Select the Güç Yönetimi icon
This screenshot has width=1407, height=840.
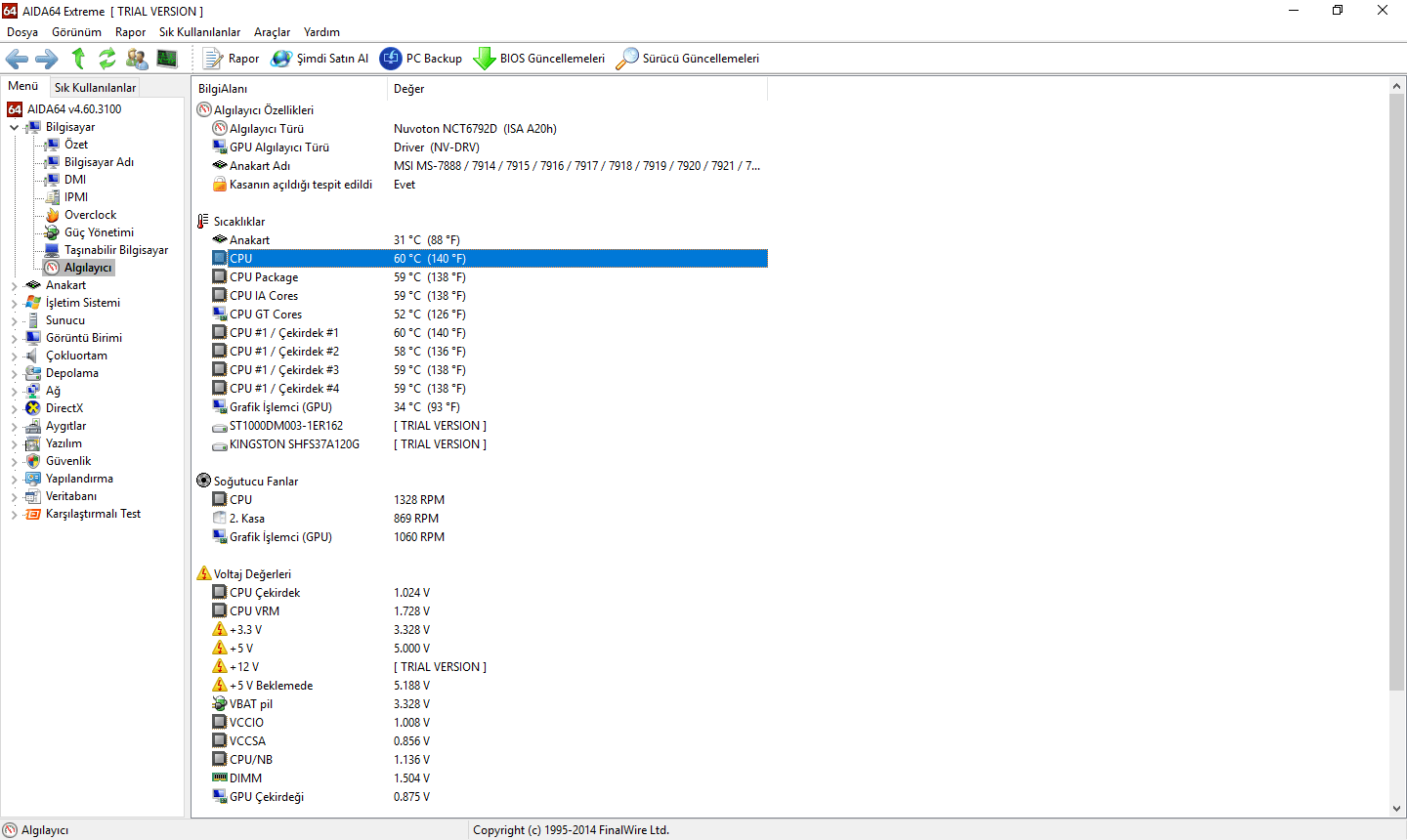pyautogui.click(x=53, y=232)
